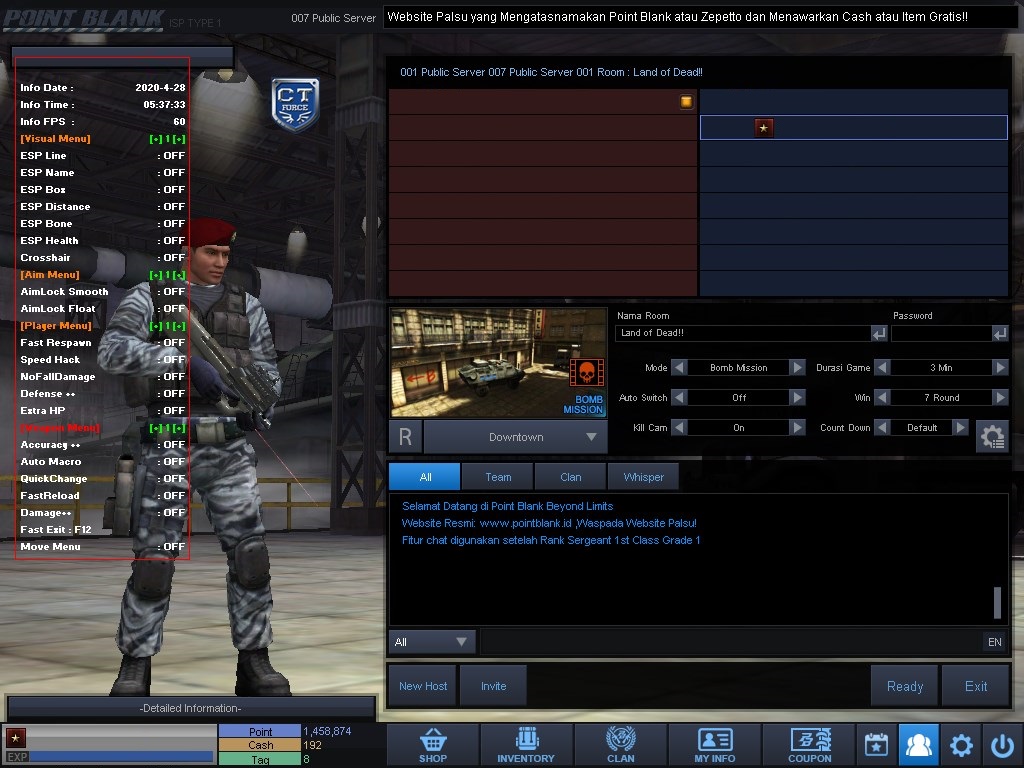This screenshot has width=1024, height=768.
Task: Open the Inventory icon
Action: point(526,745)
